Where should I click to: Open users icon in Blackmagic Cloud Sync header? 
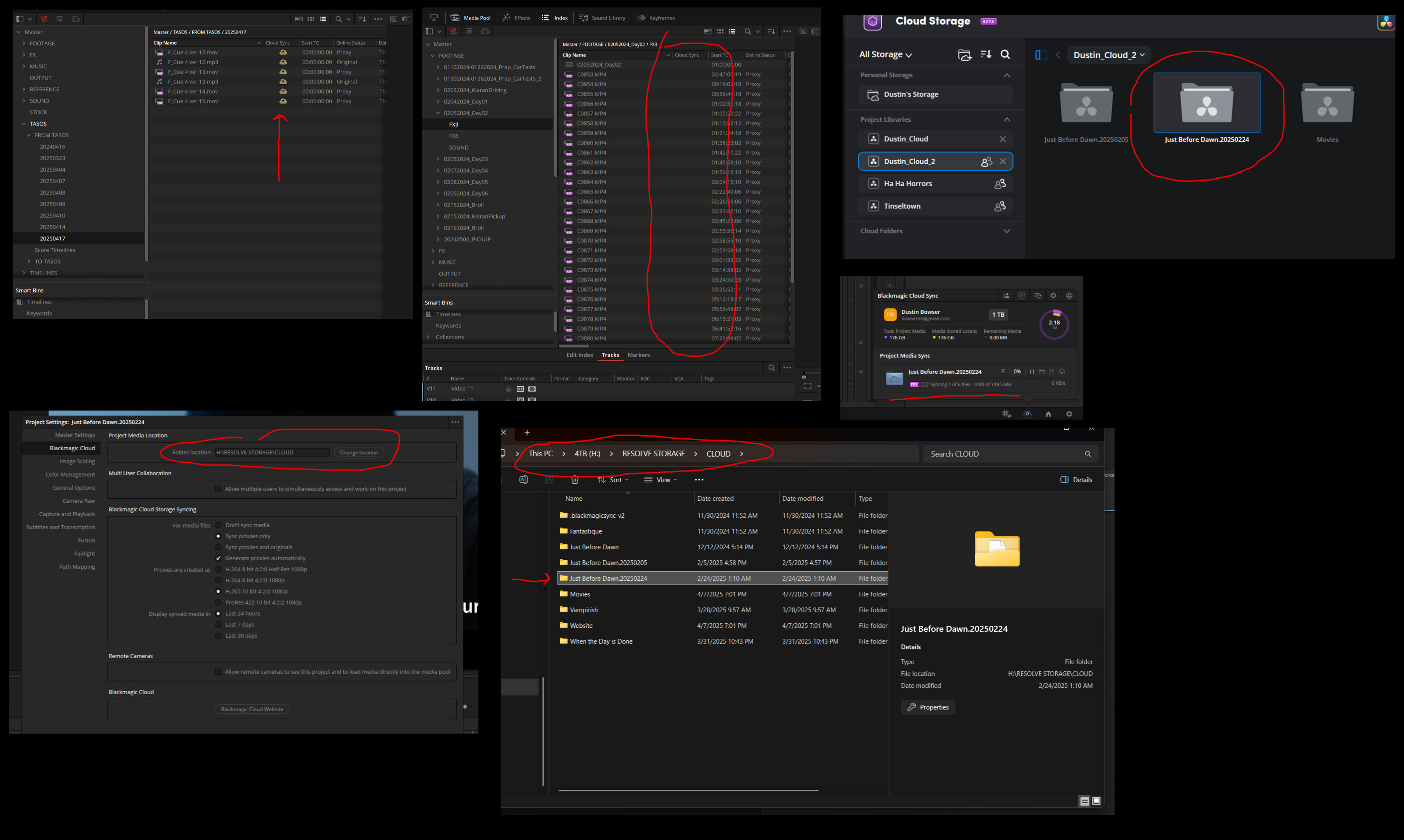pos(1006,295)
